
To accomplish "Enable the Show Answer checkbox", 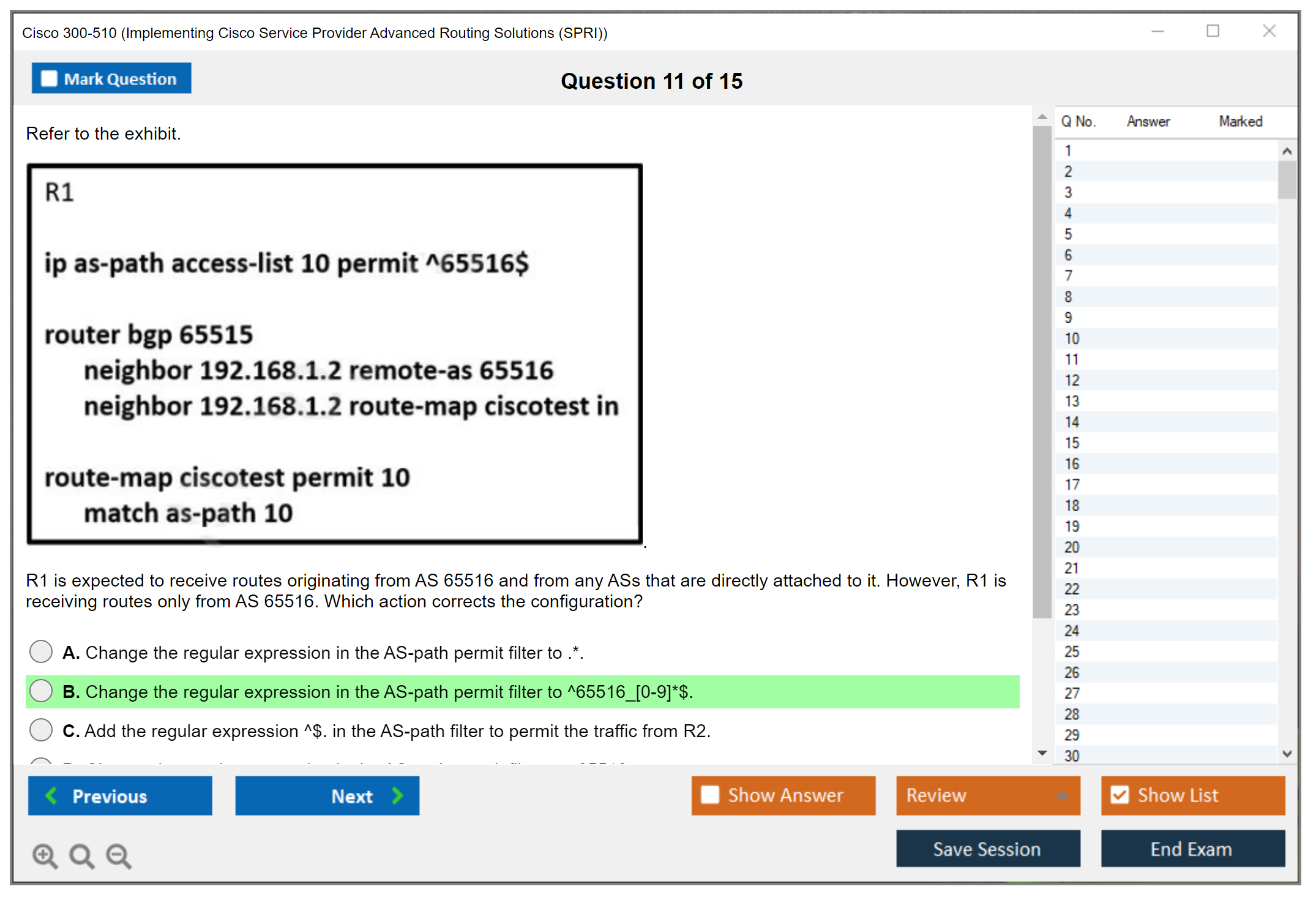I will click(710, 795).
